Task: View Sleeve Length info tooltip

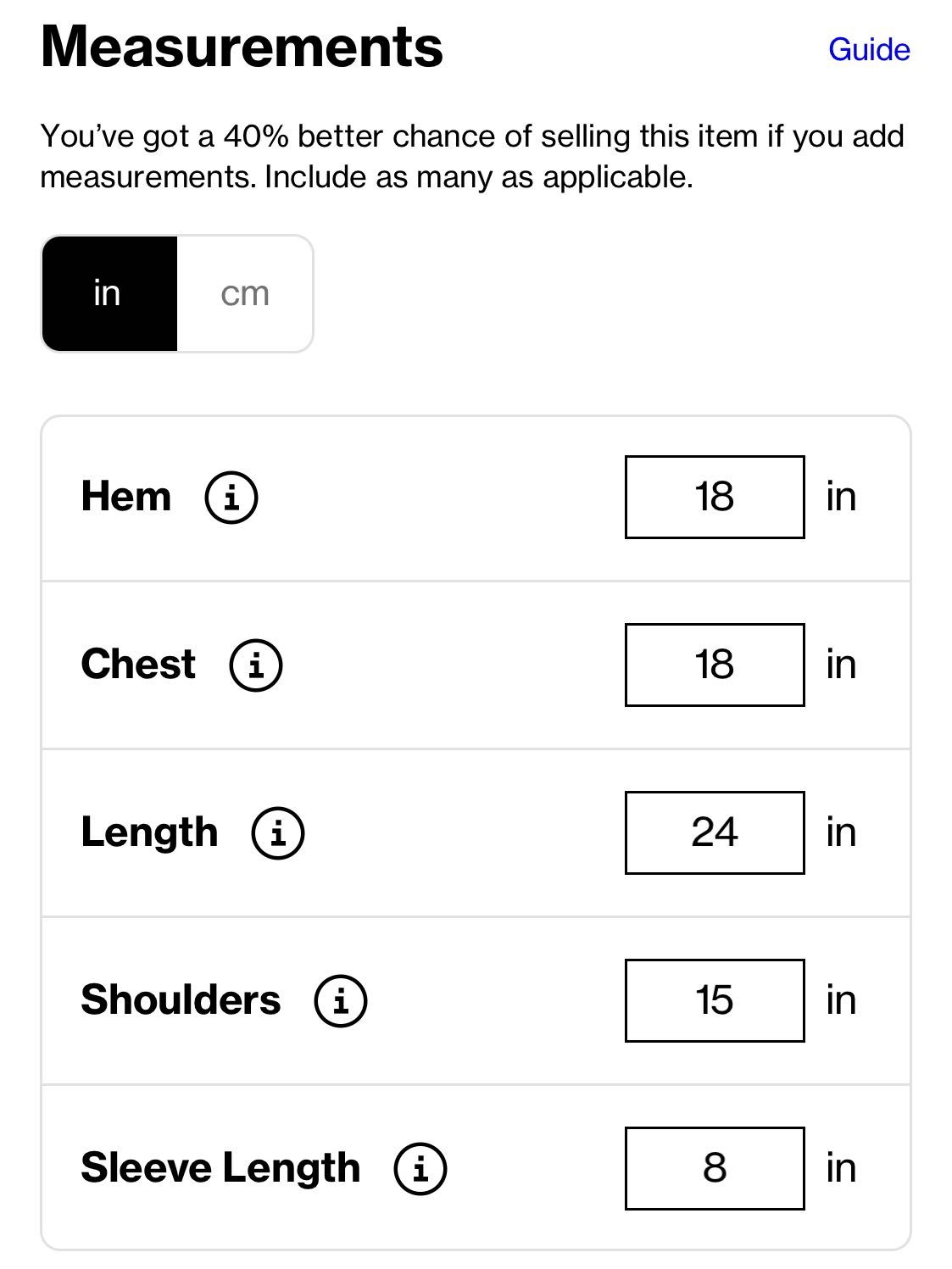Action: click(420, 1168)
